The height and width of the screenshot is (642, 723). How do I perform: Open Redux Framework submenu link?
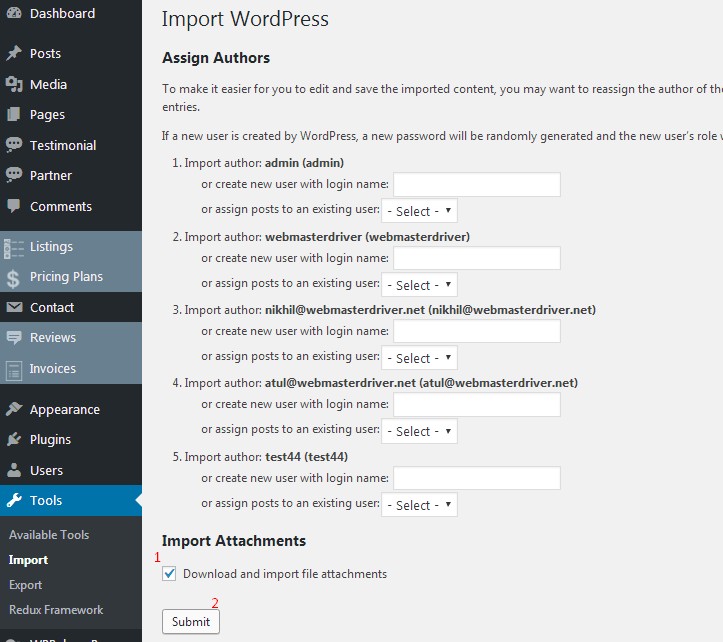point(56,610)
